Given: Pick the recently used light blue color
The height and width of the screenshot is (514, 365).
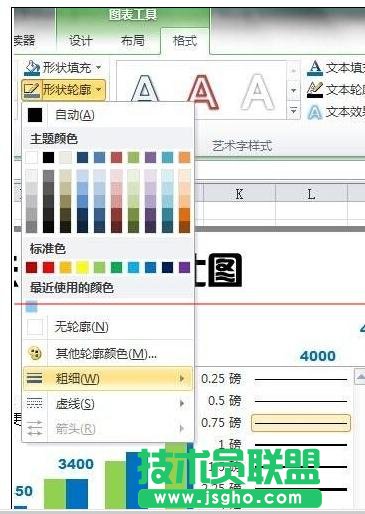Looking at the screenshot, I should click(x=32, y=306).
